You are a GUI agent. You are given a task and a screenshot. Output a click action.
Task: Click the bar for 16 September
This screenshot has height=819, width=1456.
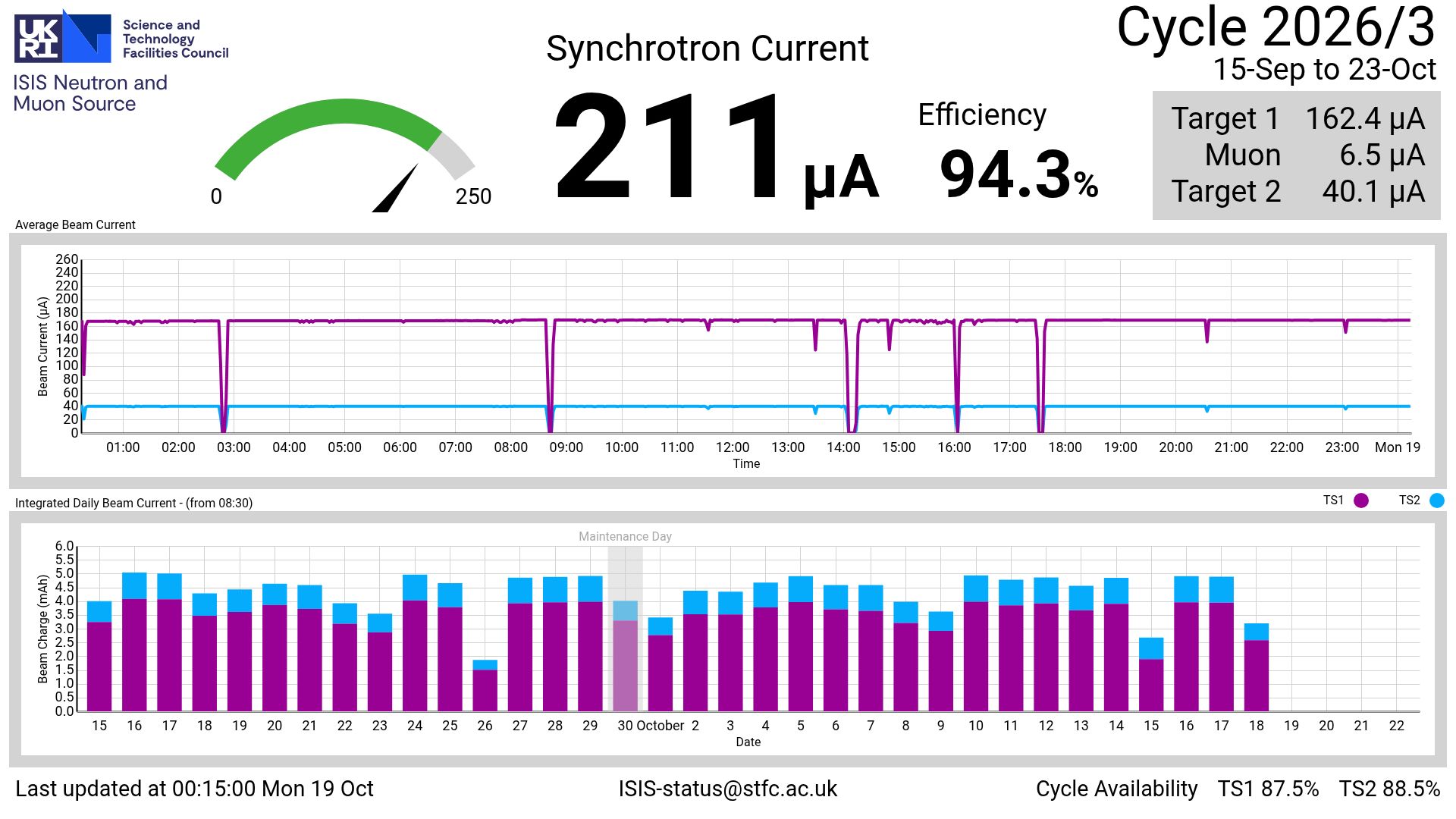point(134,642)
